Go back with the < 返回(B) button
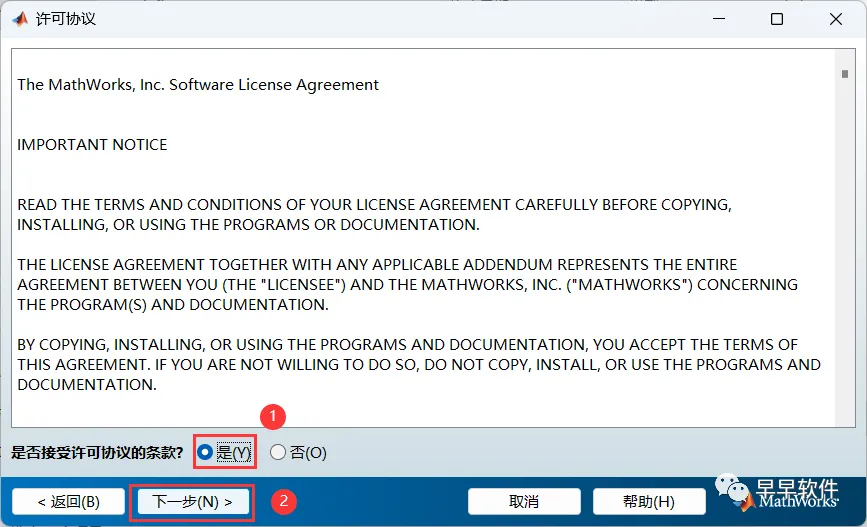This screenshot has width=867, height=527. point(68,502)
